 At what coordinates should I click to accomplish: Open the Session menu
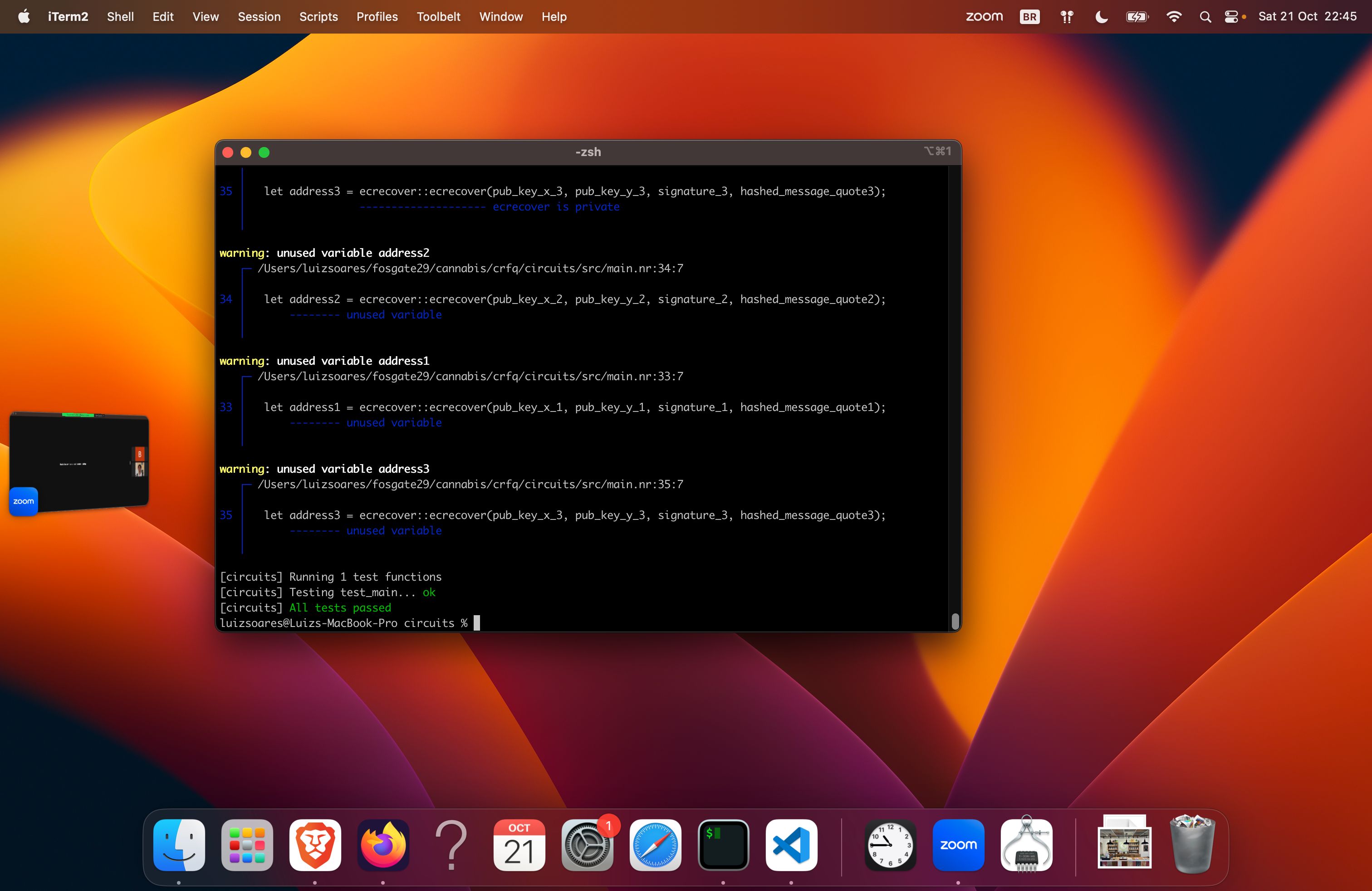coord(259,16)
